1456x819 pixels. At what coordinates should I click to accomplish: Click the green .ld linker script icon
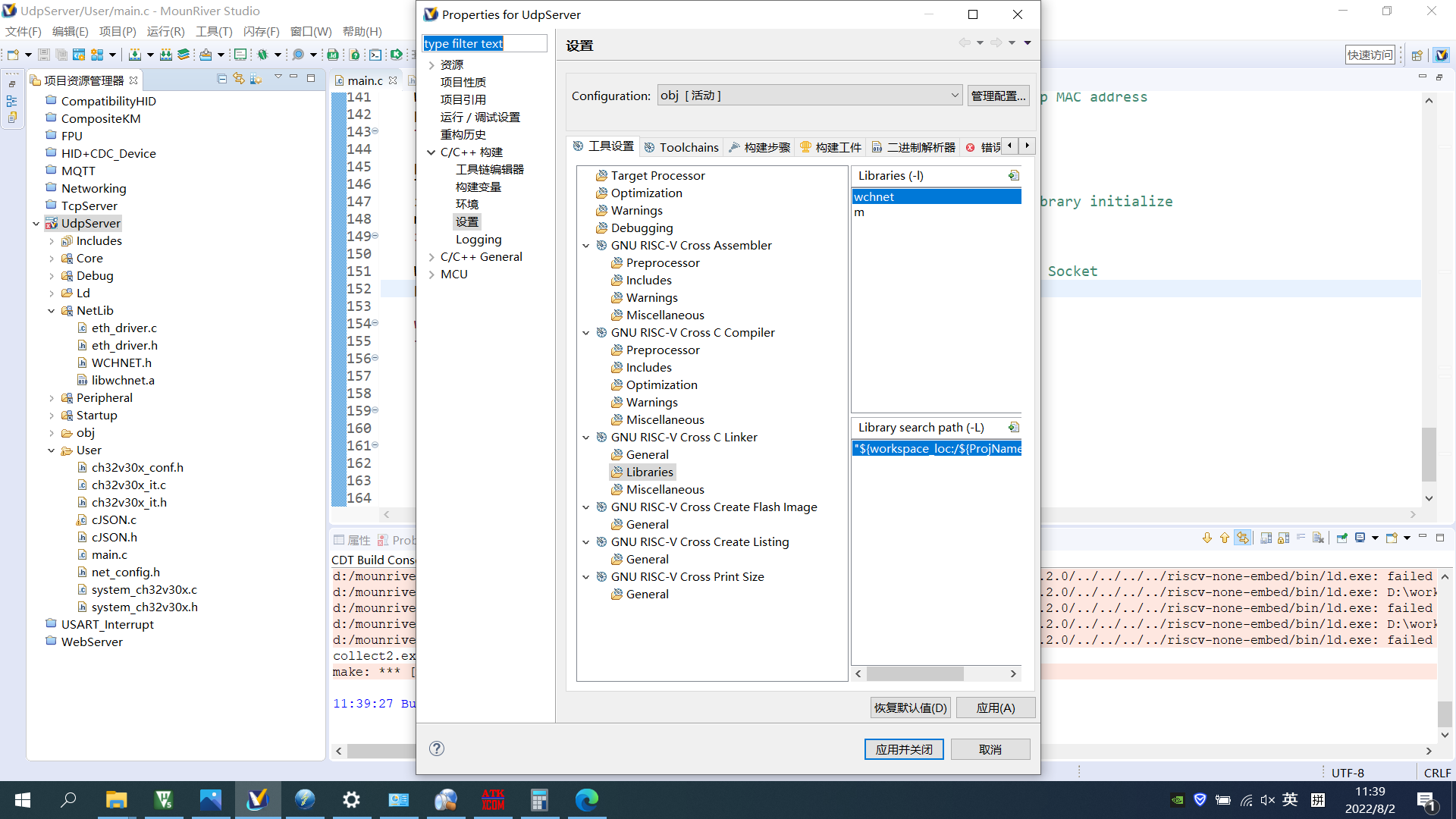pyautogui.click(x=333, y=55)
